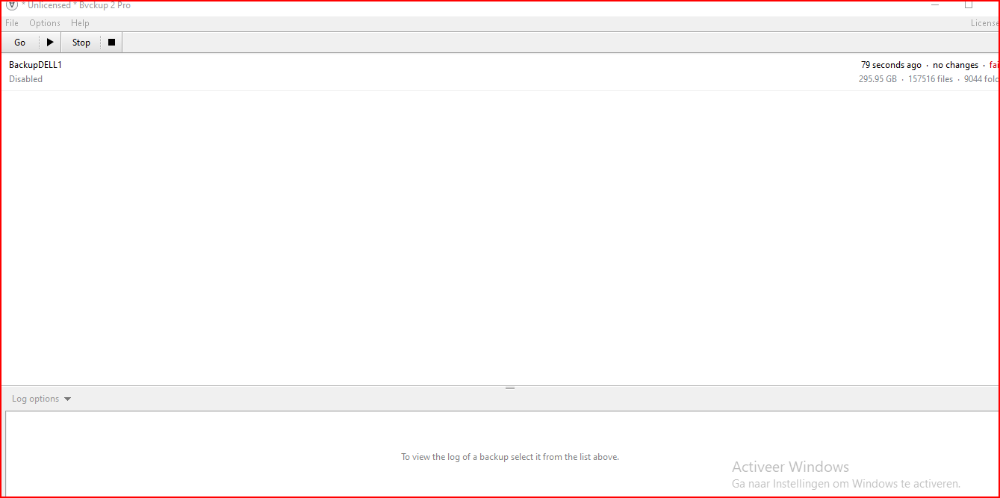
Task: Click the log pane hint message
Action: tap(510, 457)
